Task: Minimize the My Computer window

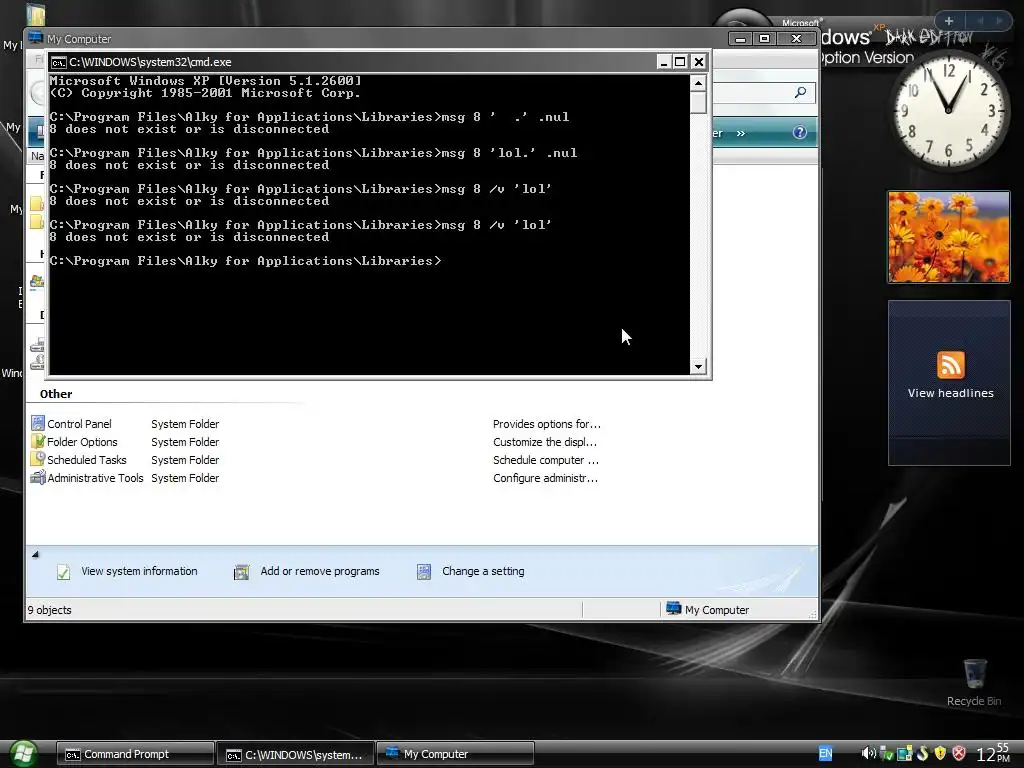Action: (x=740, y=39)
